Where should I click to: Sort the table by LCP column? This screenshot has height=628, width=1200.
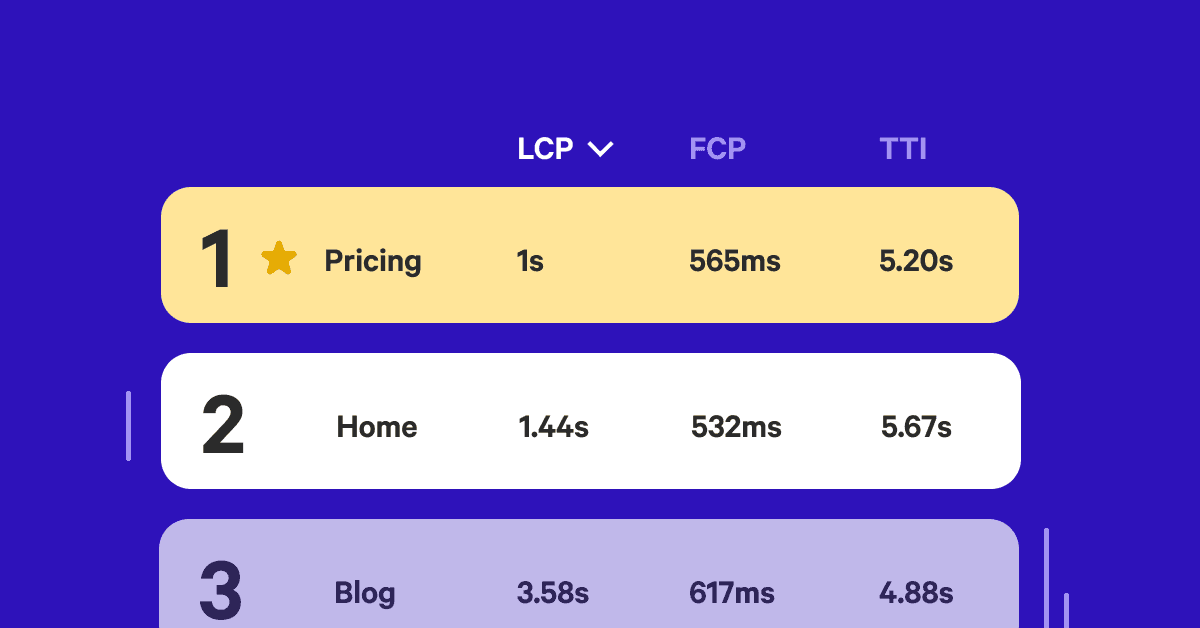click(545, 149)
